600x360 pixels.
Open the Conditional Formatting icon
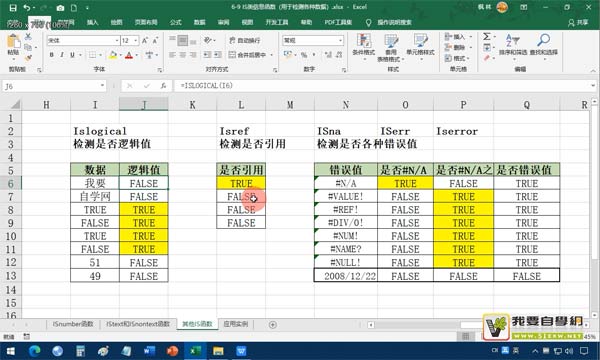(x=364, y=41)
